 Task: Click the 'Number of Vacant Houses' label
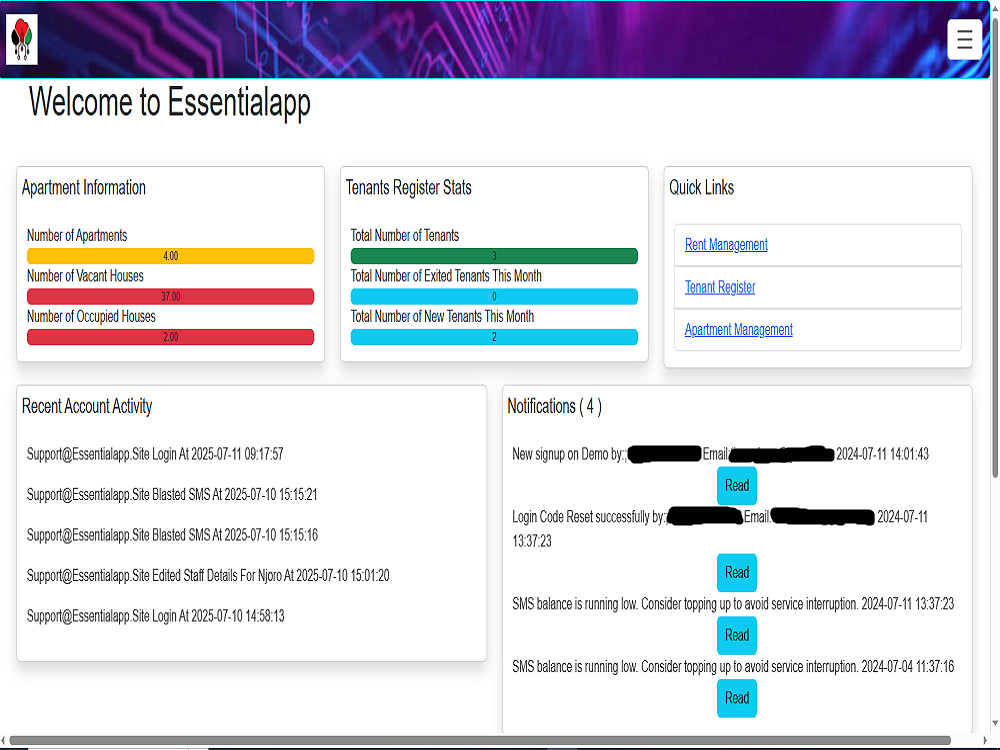(x=85, y=276)
